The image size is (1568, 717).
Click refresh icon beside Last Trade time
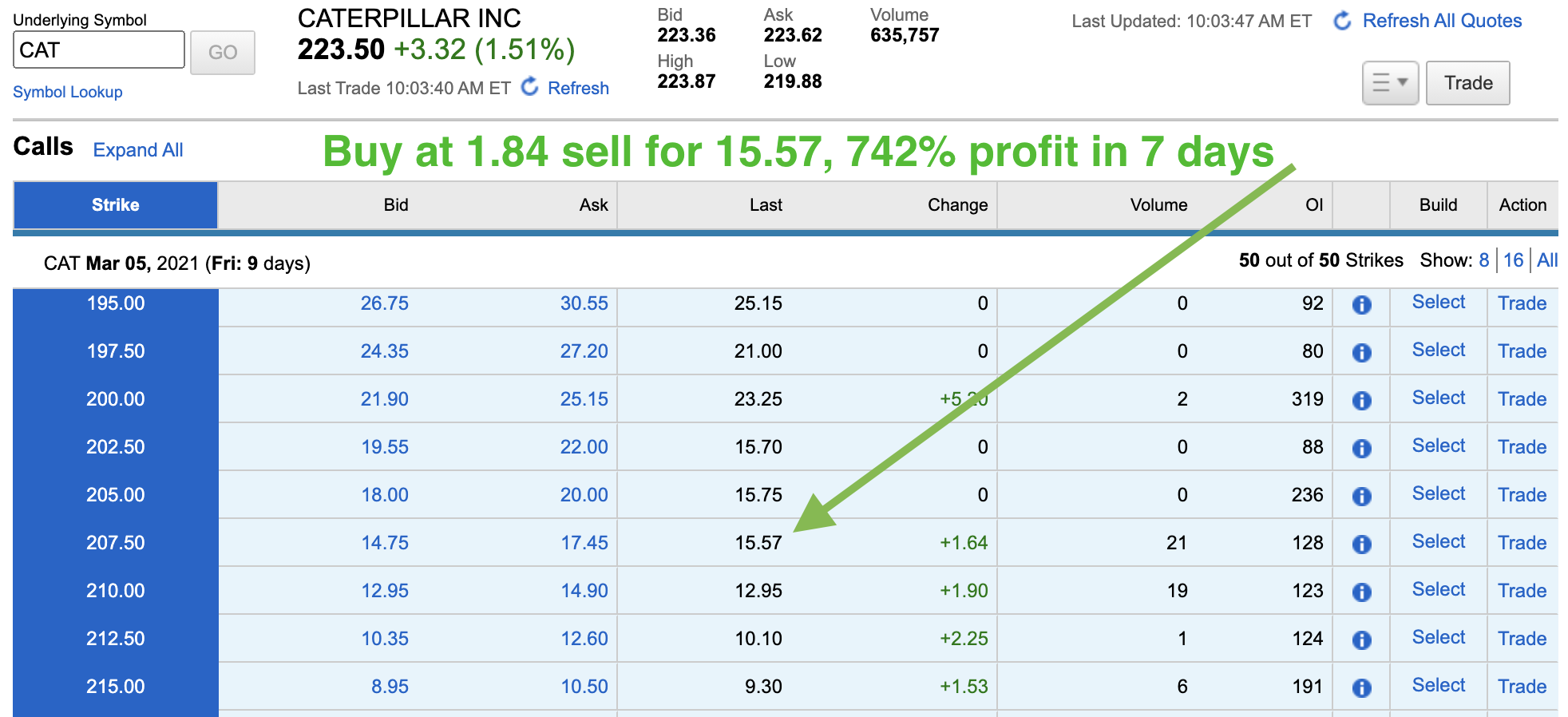click(x=529, y=87)
